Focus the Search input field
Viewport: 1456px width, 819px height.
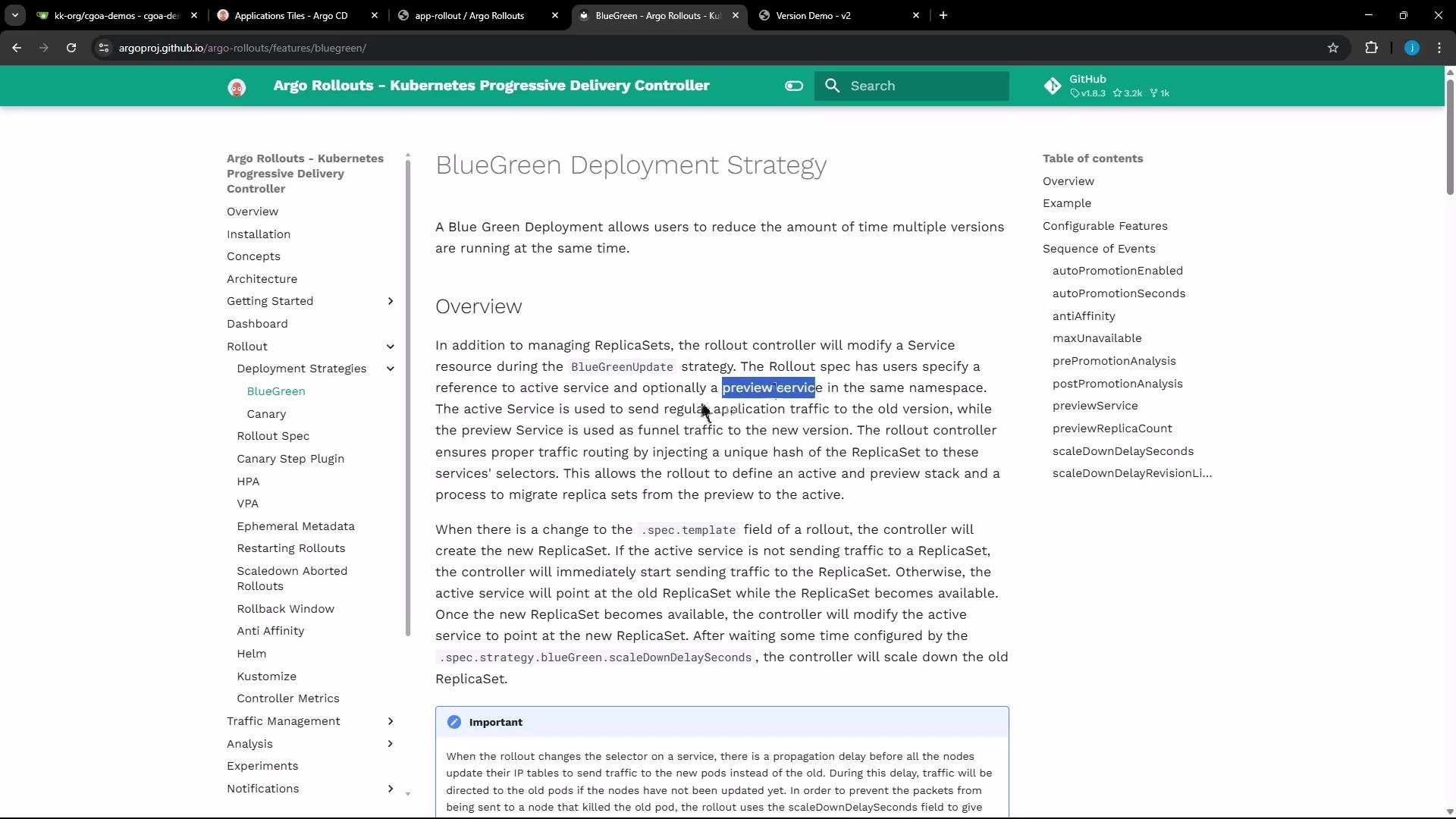[912, 86]
